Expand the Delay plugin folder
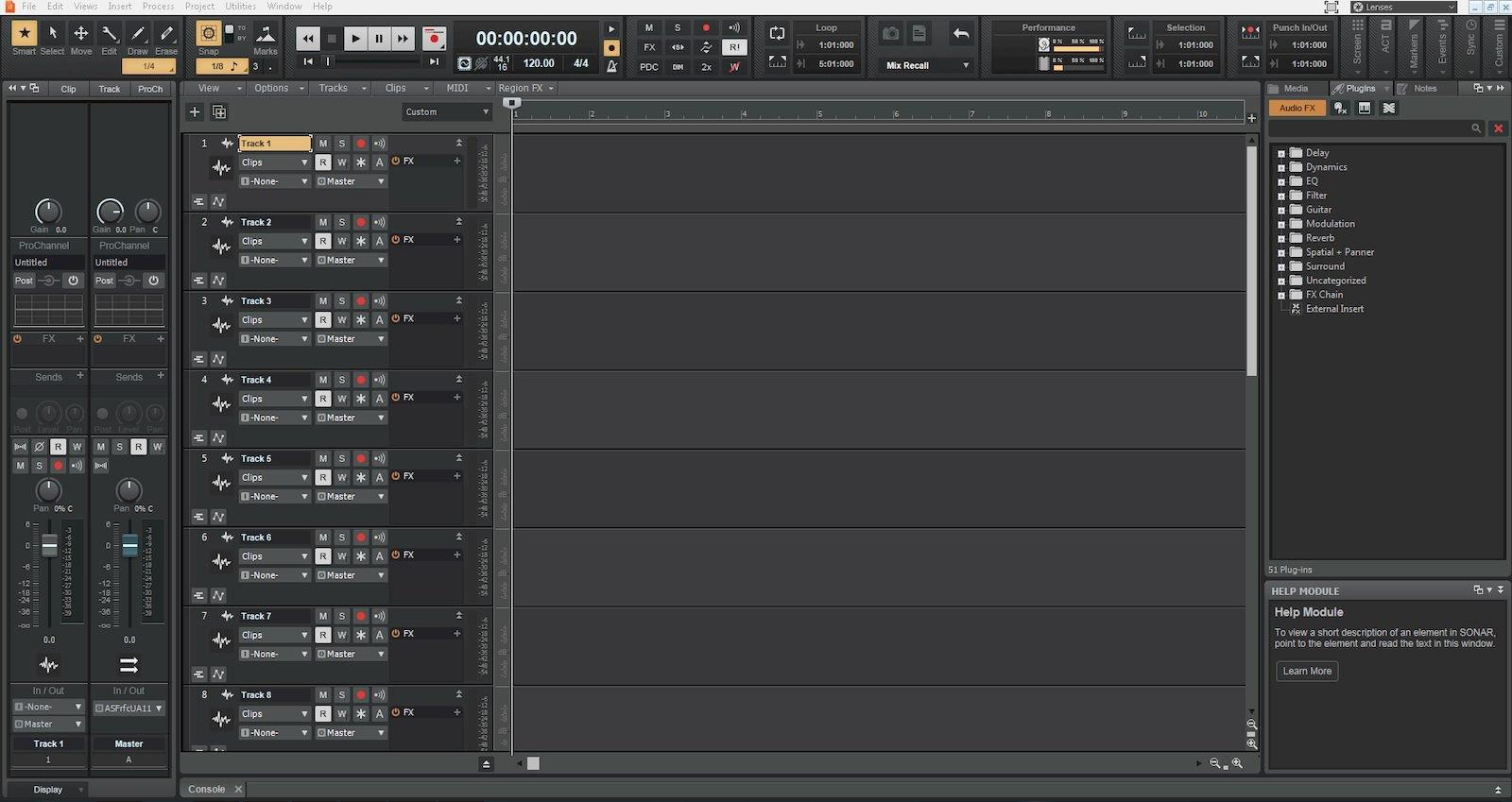The height and width of the screenshot is (802, 1512). point(1281,153)
